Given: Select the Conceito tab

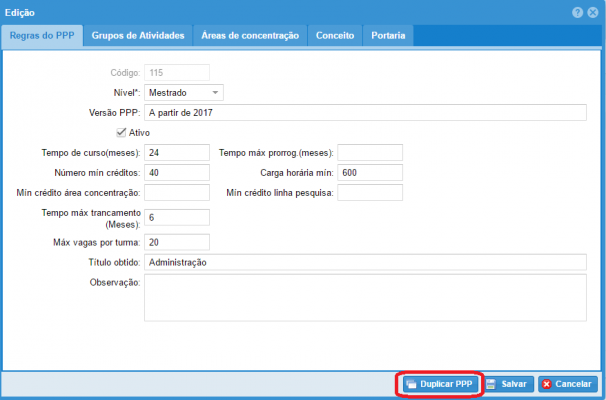Looking at the screenshot, I should pyautogui.click(x=335, y=35).
